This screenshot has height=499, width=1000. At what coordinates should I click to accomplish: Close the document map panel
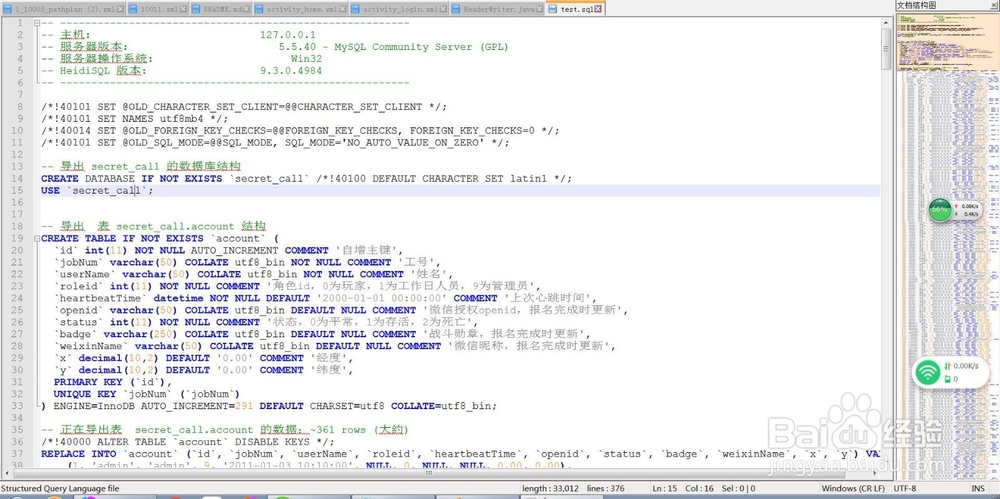pyautogui.click(x=994, y=5)
